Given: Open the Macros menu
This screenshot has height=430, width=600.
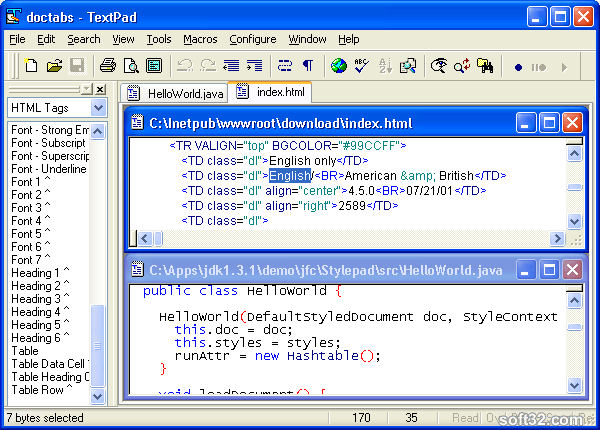Looking at the screenshot, I should [x=200, y=39].
